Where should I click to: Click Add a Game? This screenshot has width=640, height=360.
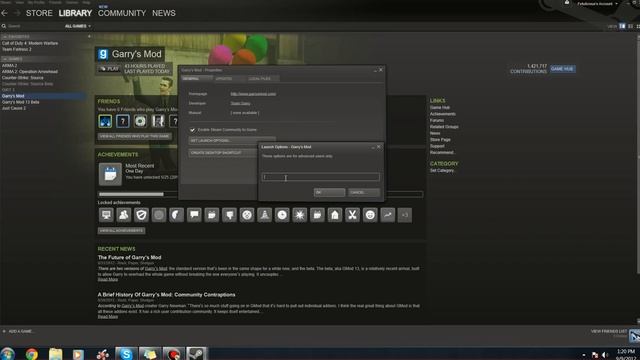coord(18,331)
